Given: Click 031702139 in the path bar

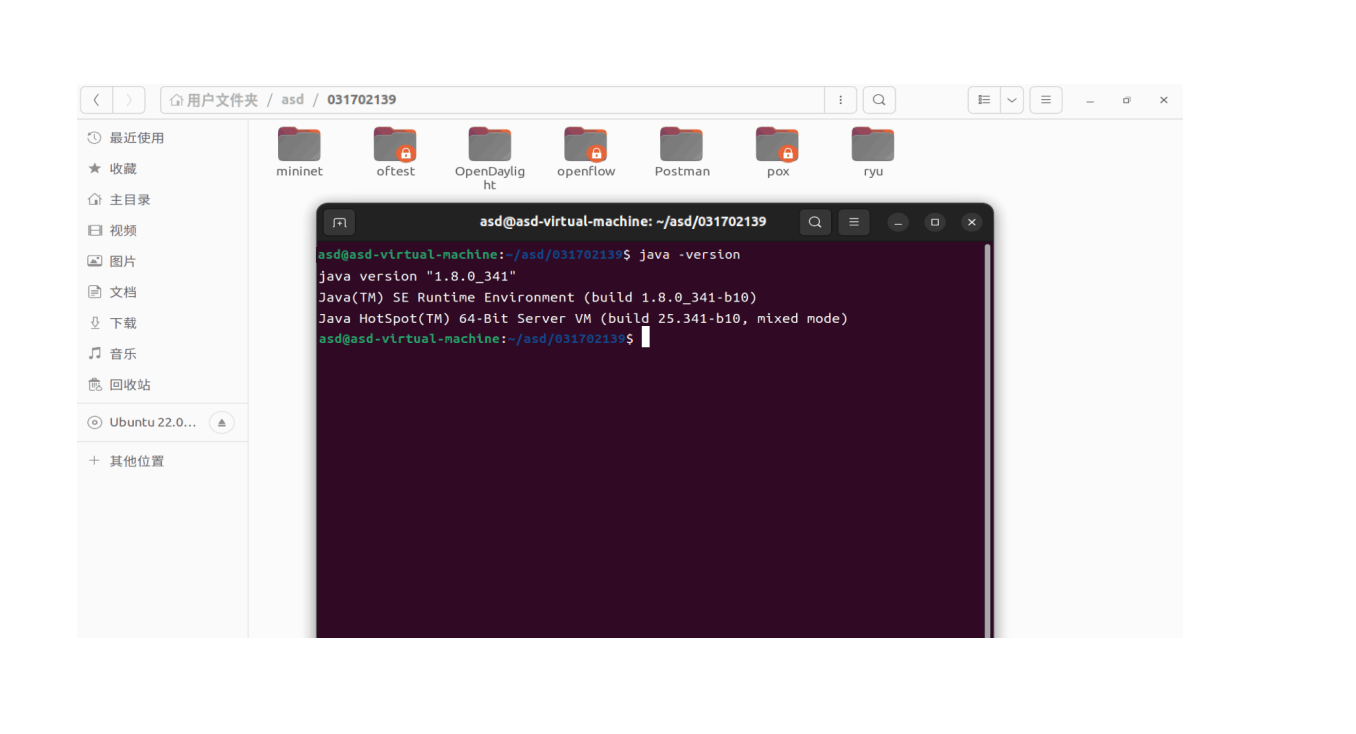Looking at the screenshot, I should click(362, 100).
